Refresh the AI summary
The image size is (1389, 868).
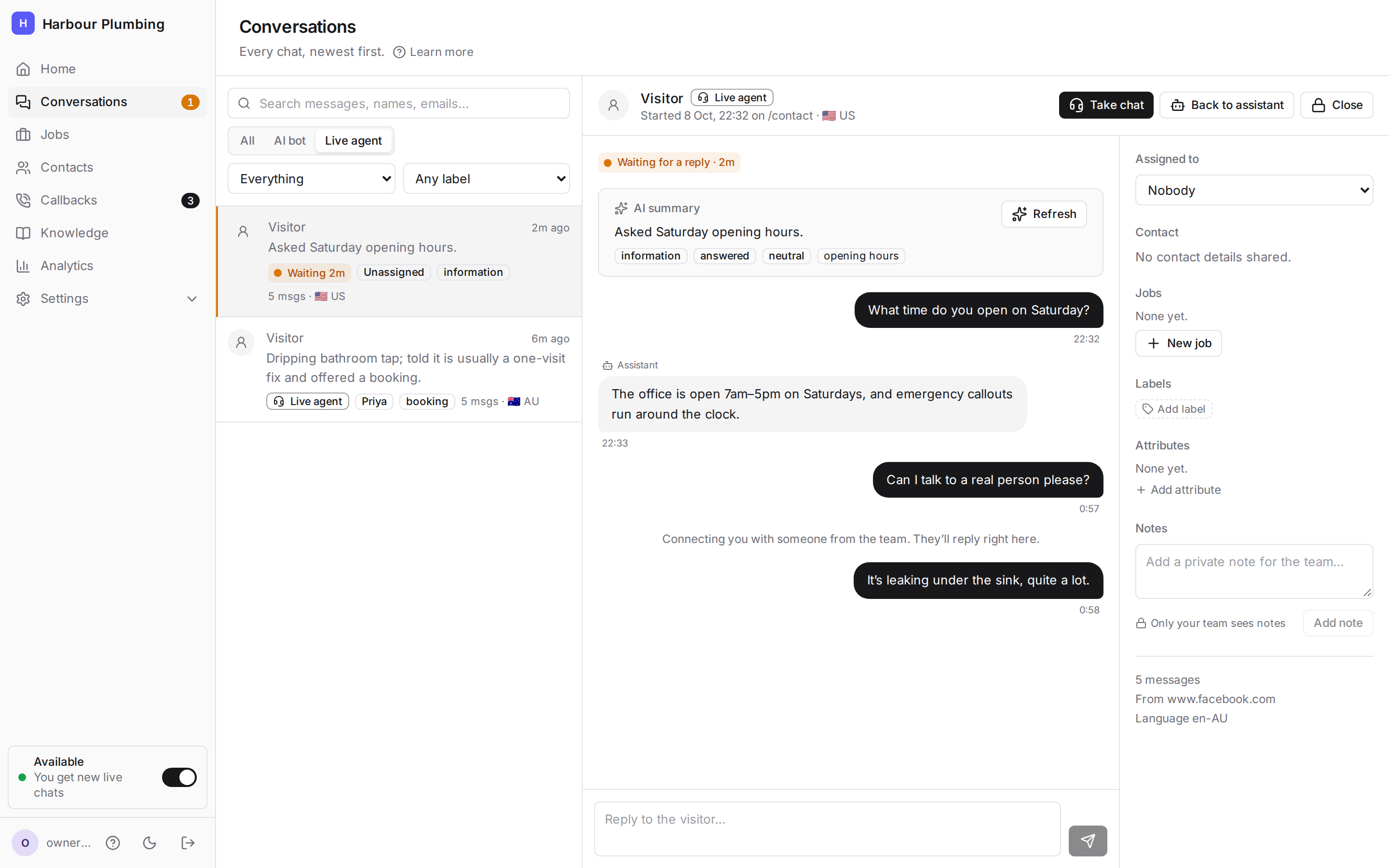1044,214
